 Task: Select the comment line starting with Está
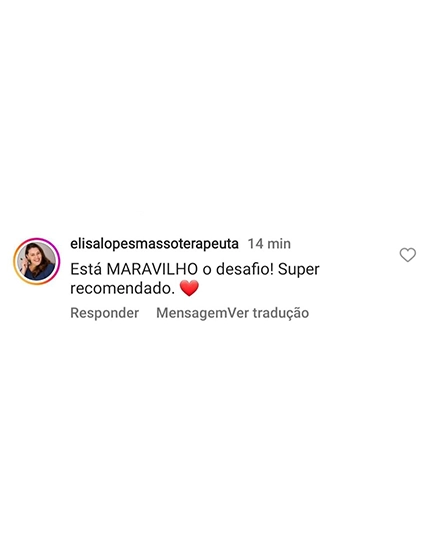point(195,269)
